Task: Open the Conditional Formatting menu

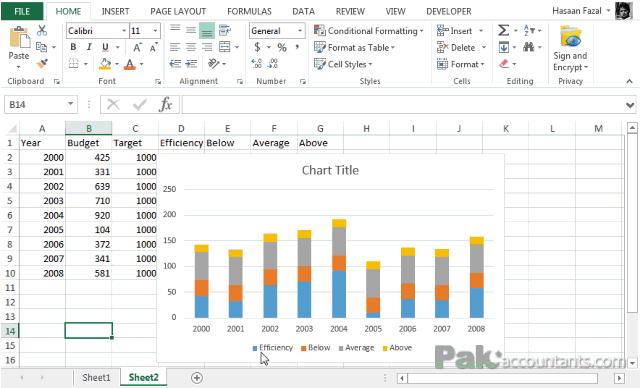Action: 369,31
